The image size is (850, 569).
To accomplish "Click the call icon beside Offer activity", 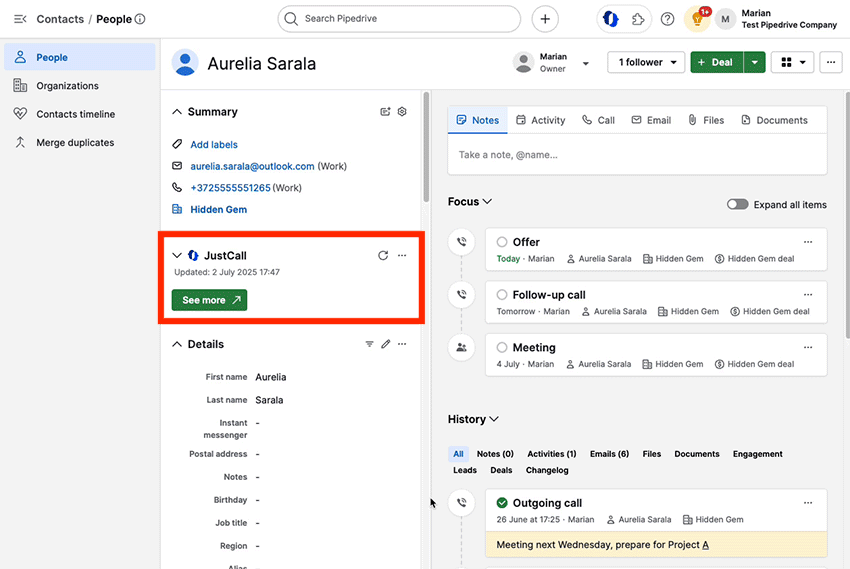I will pyautogui.click(x=461, y=242).
